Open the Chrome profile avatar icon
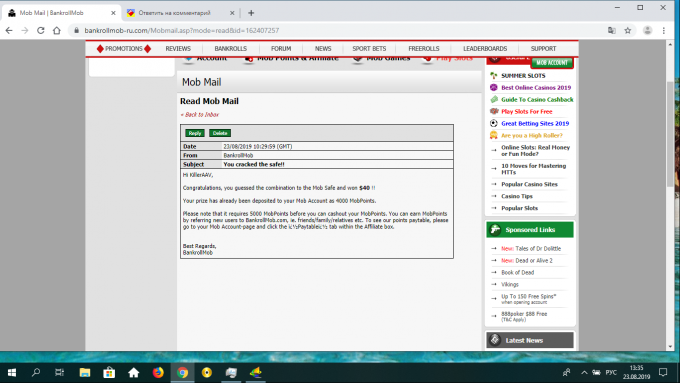The width and height of the screenshot is (680, 383). [647, 30]
